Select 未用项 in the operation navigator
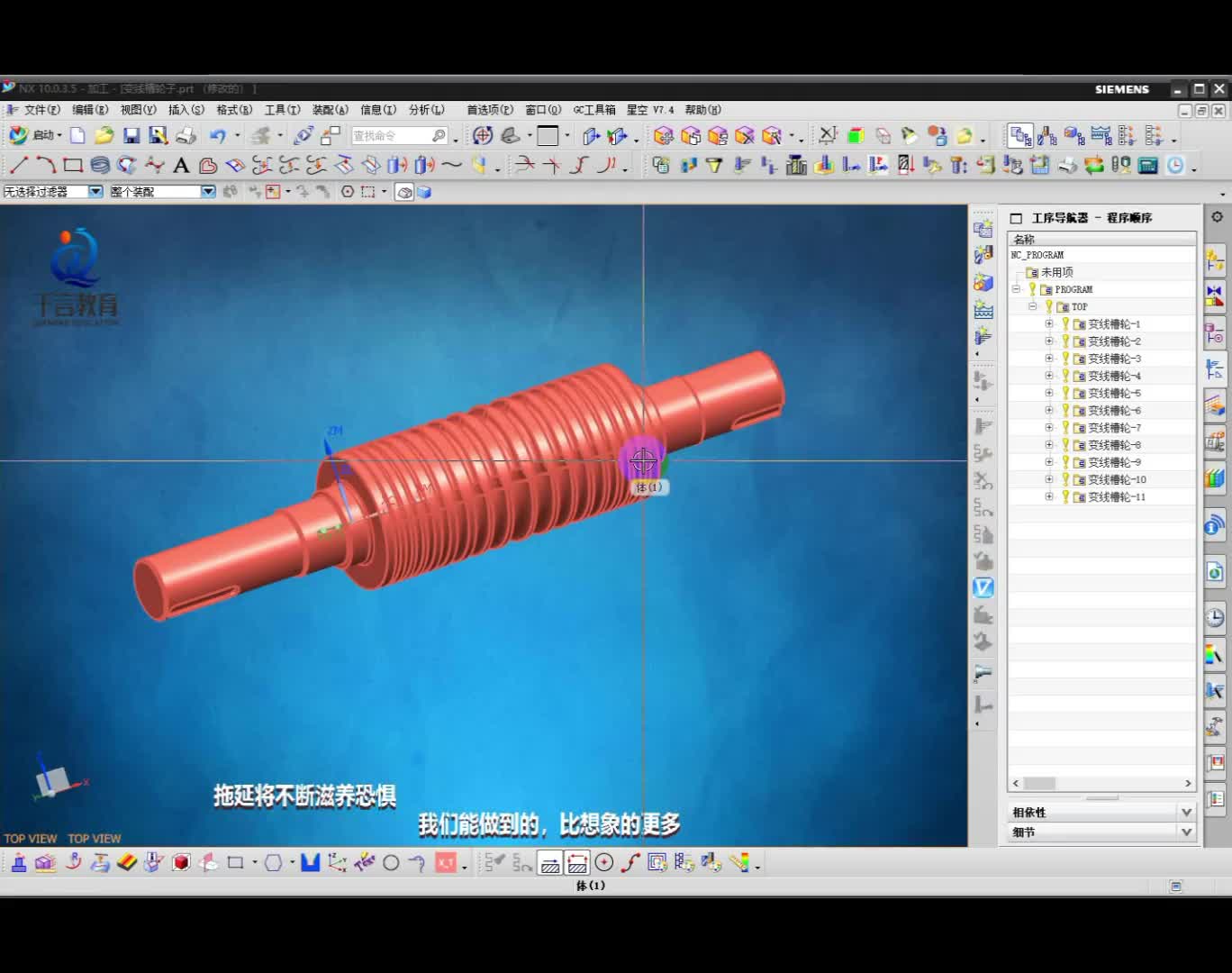Viewport: 1232px width, 973px height. [x=1056, y=272]
